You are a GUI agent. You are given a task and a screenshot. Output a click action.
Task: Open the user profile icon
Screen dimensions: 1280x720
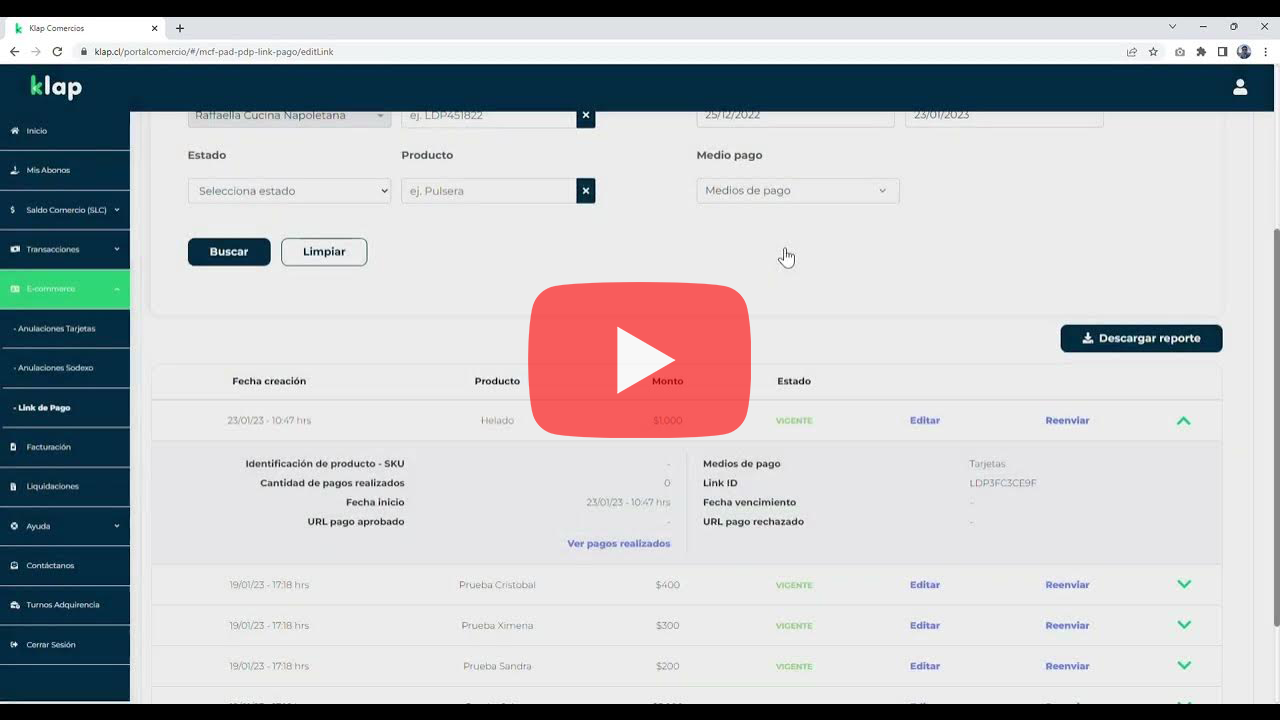(x=1240, y=87)
